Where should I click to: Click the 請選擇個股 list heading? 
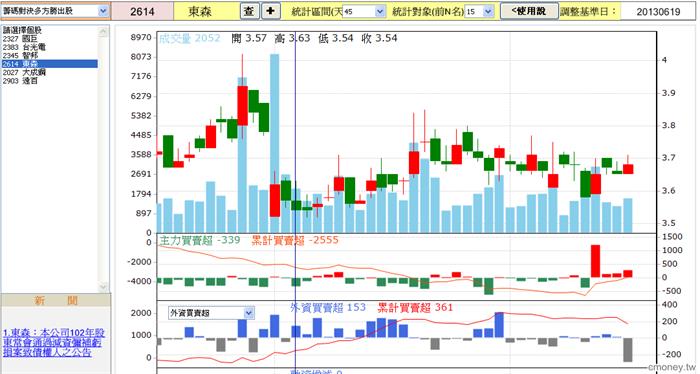click(22, 30)
